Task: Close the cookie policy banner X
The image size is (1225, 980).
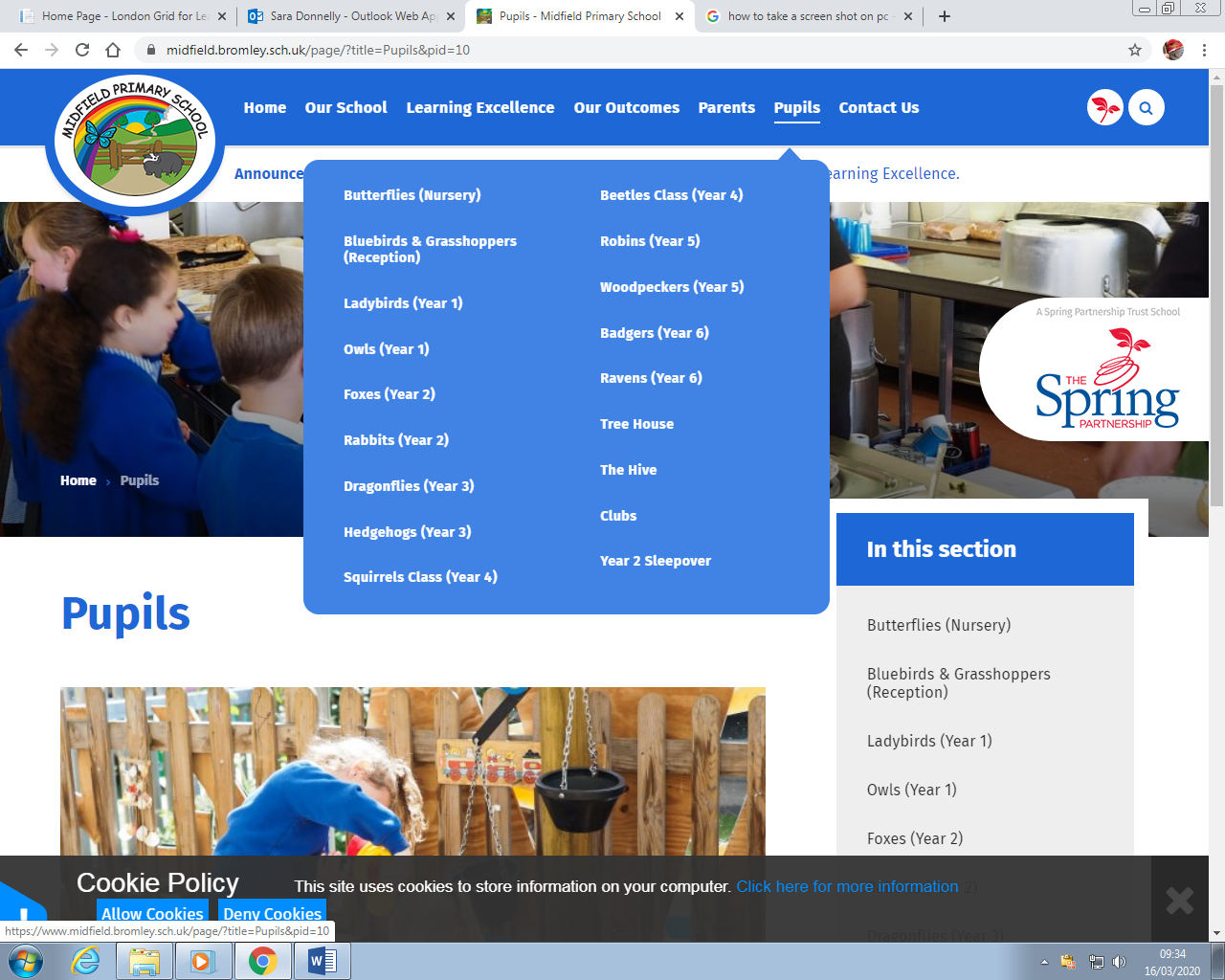Action: (1180, 901)
